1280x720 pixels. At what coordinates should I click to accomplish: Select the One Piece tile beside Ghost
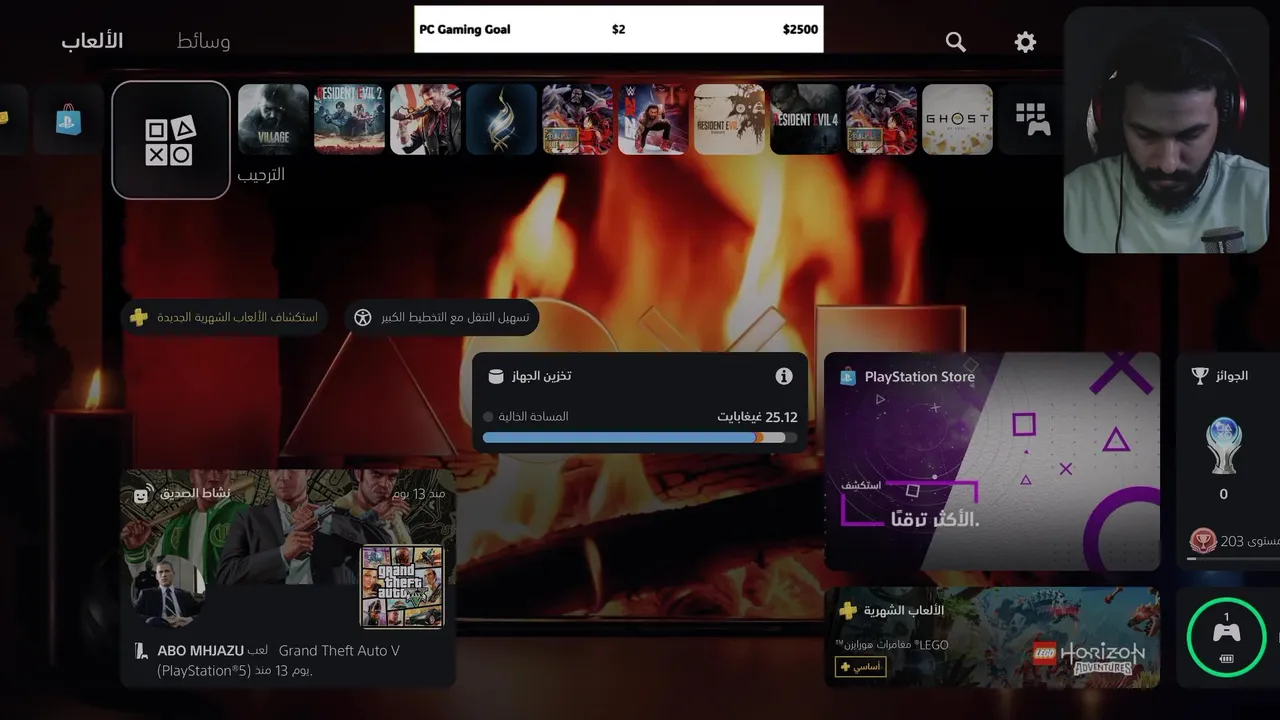tap(881, 119)
